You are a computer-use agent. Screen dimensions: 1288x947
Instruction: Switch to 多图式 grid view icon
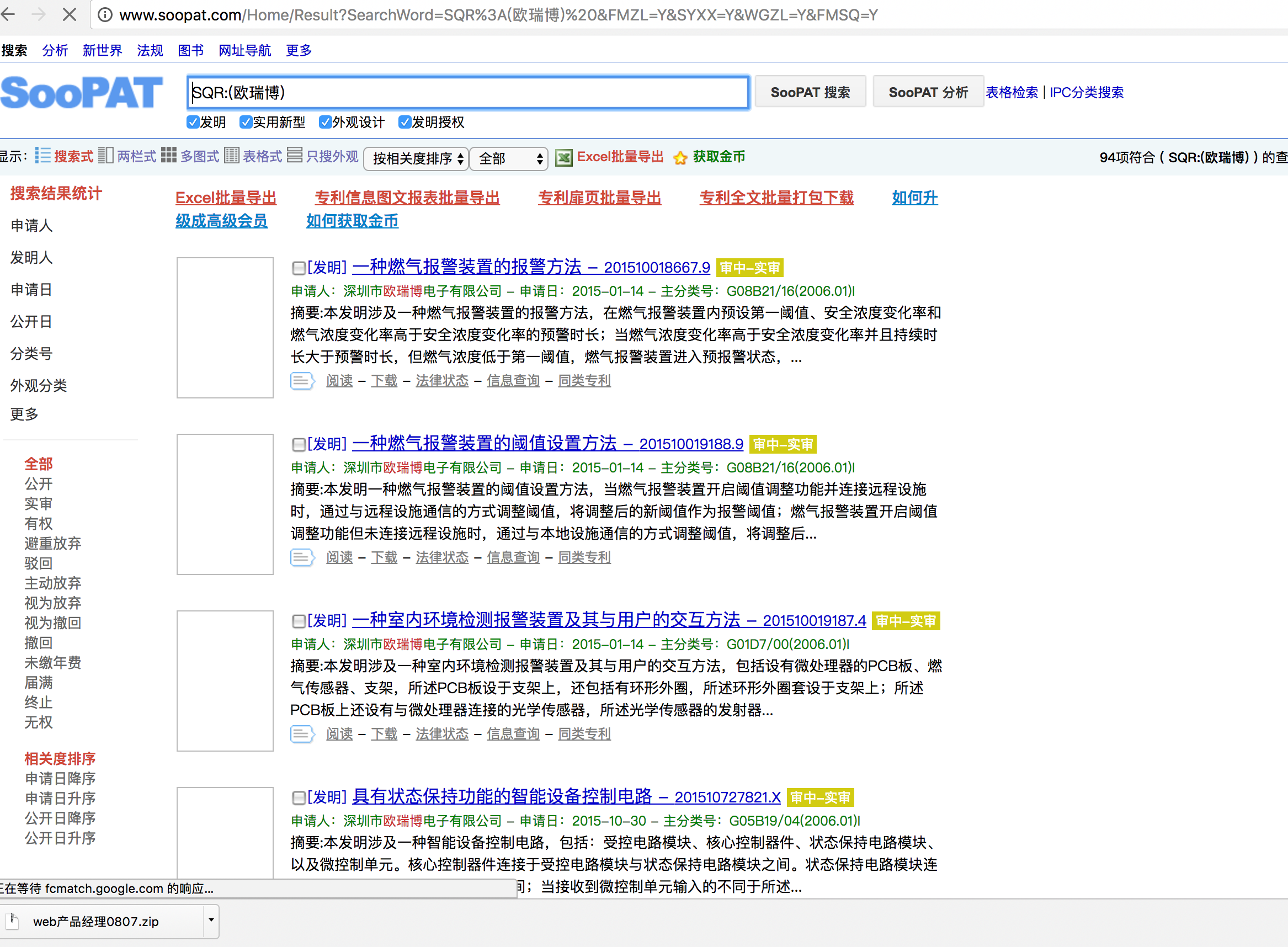(x=168, y=155)
